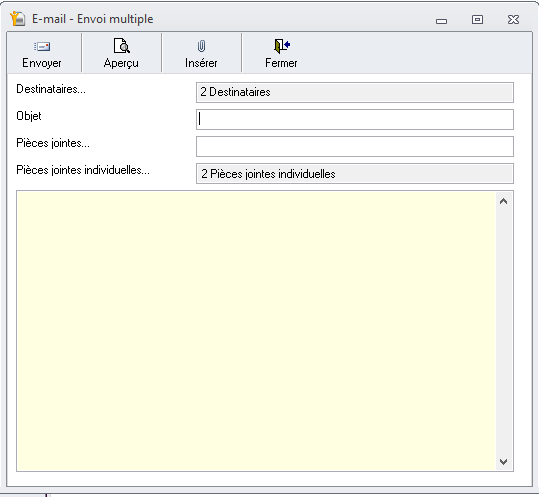Click the Fermer door exit icon
The image size is (539, 497).
tap(282, 46)
